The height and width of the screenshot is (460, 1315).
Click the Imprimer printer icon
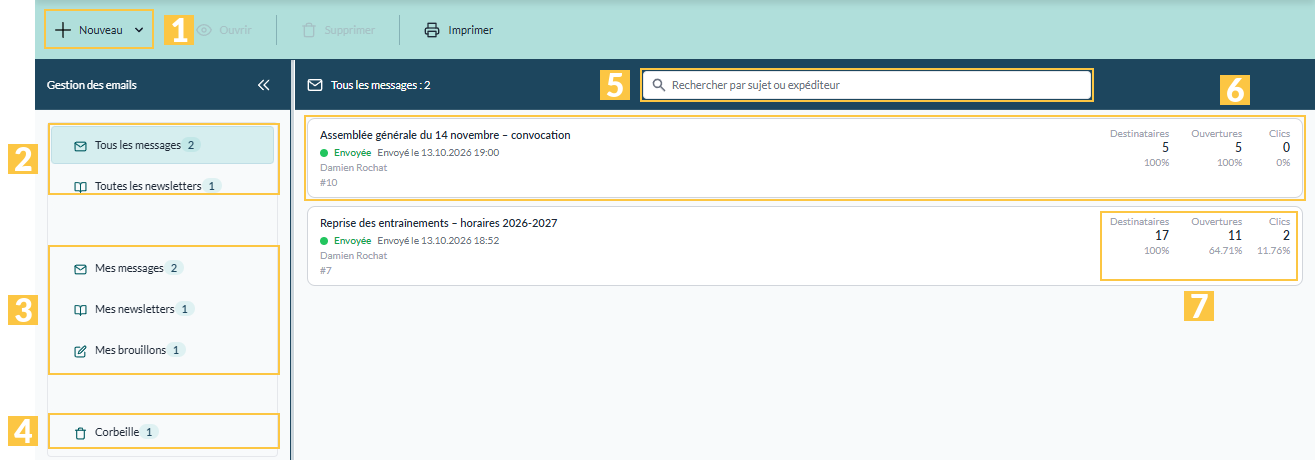[432, 30]
